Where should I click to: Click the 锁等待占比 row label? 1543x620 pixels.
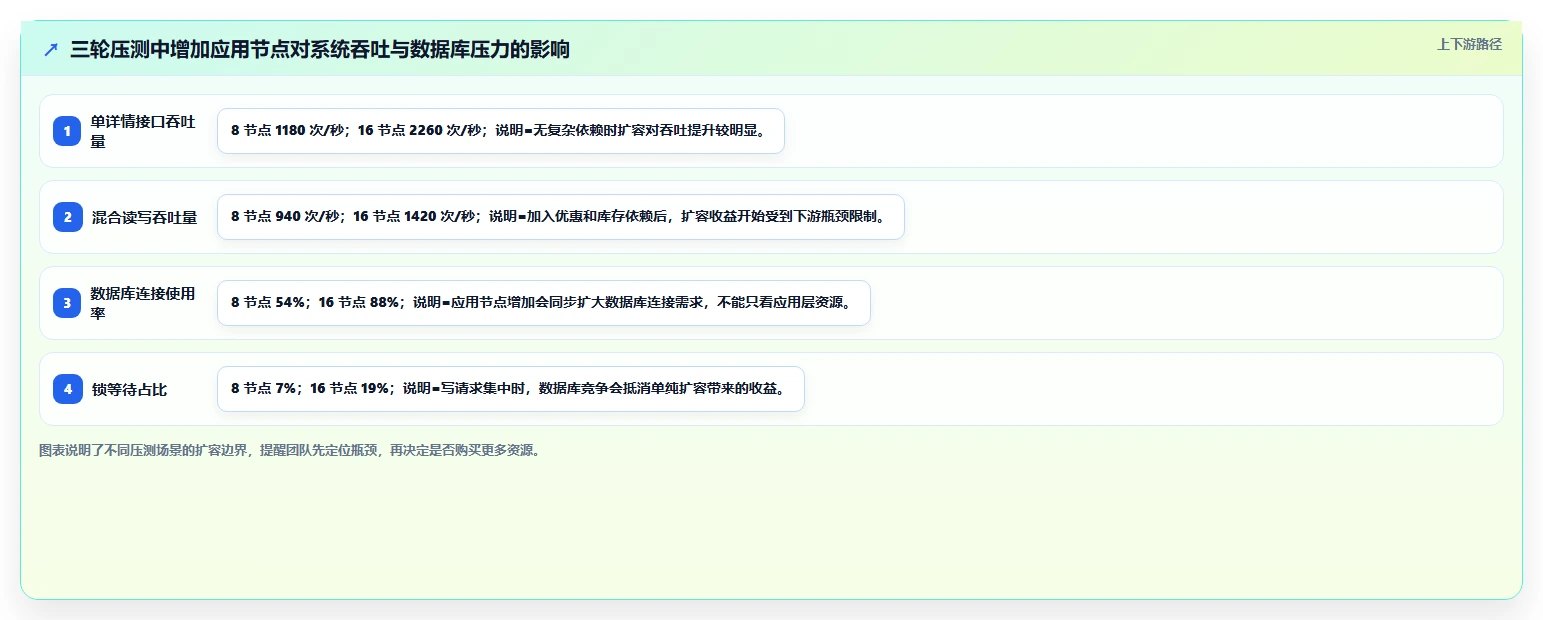(x=129, y=390)
